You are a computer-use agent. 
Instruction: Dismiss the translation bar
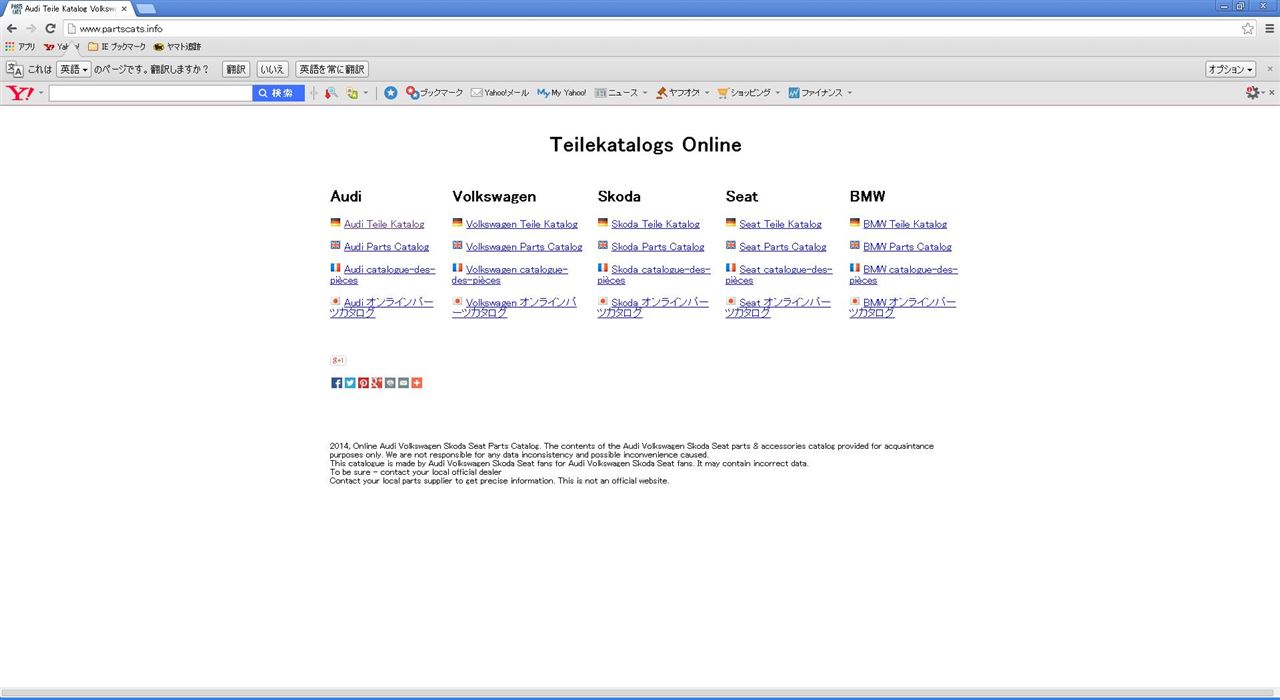(x=1270, y=69)
